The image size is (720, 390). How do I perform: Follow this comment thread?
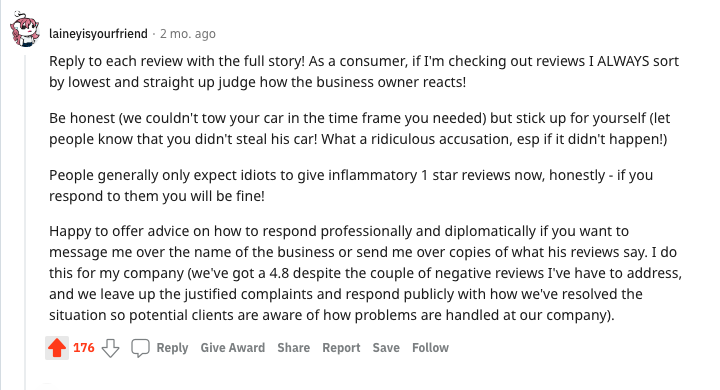(430, 348)
